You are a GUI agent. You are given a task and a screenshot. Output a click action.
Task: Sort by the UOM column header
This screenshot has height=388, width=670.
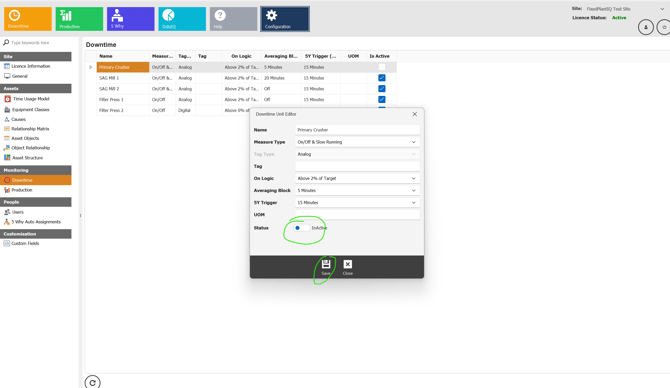tap(353, 56)
